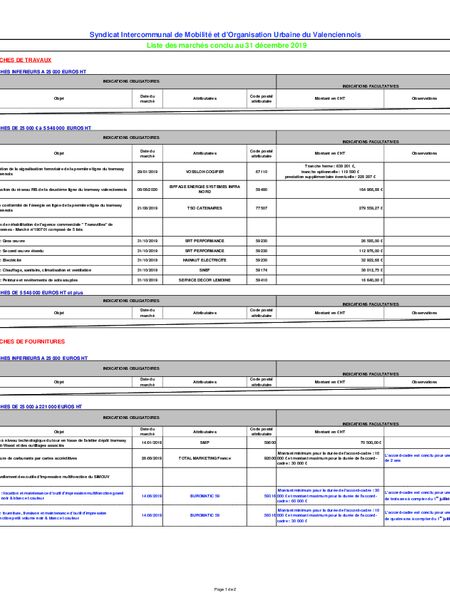
Task: Select the attributaire 'VOSSLOH COGIFER'
Action: click(x=205, y=172)
